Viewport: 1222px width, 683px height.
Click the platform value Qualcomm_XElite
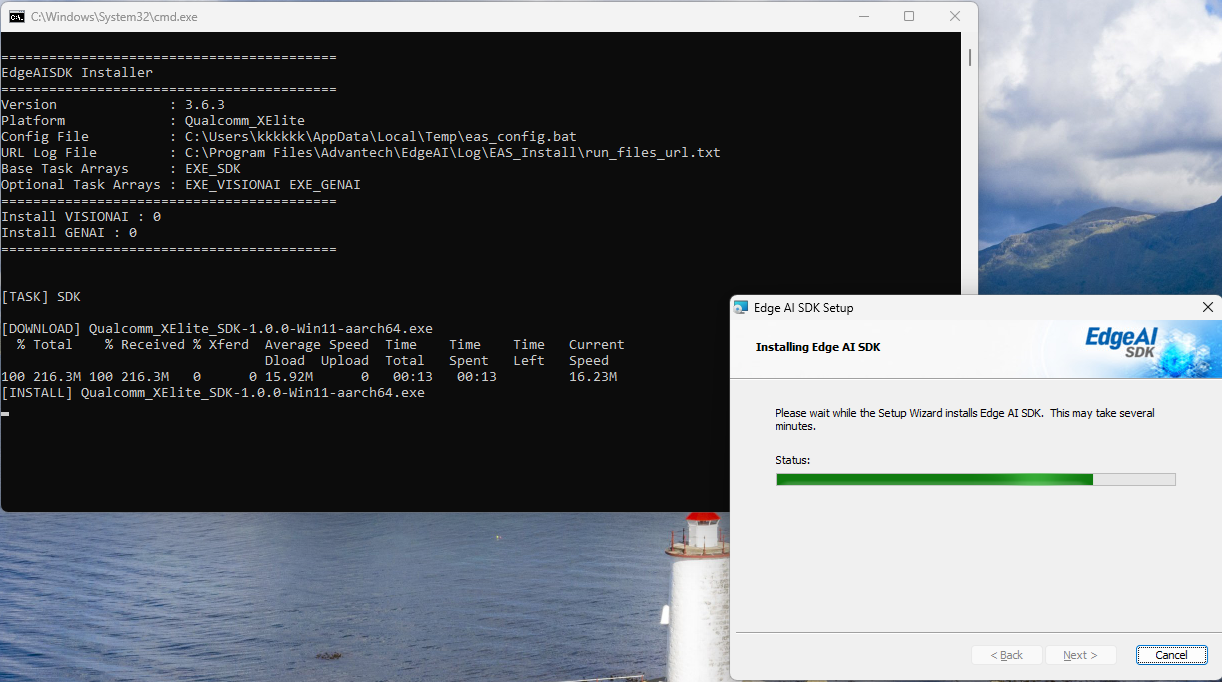tap(245, 120)
